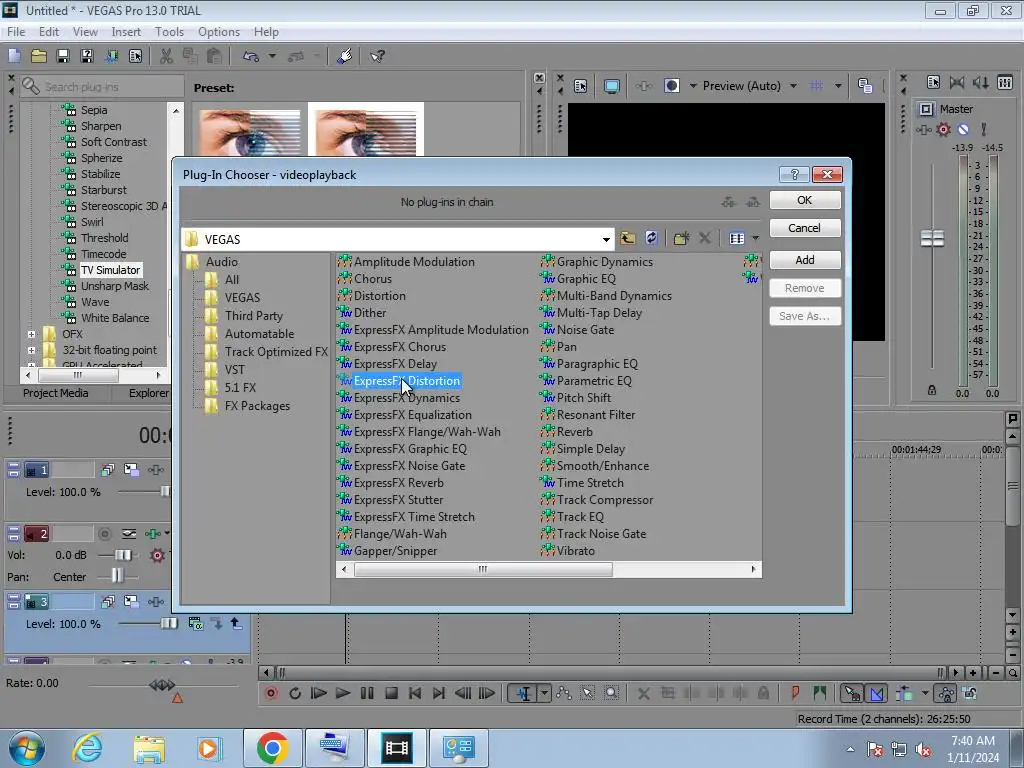Click the New project toolbar icon
Screen dimensions: 1024x768
[x=14, y=56]
